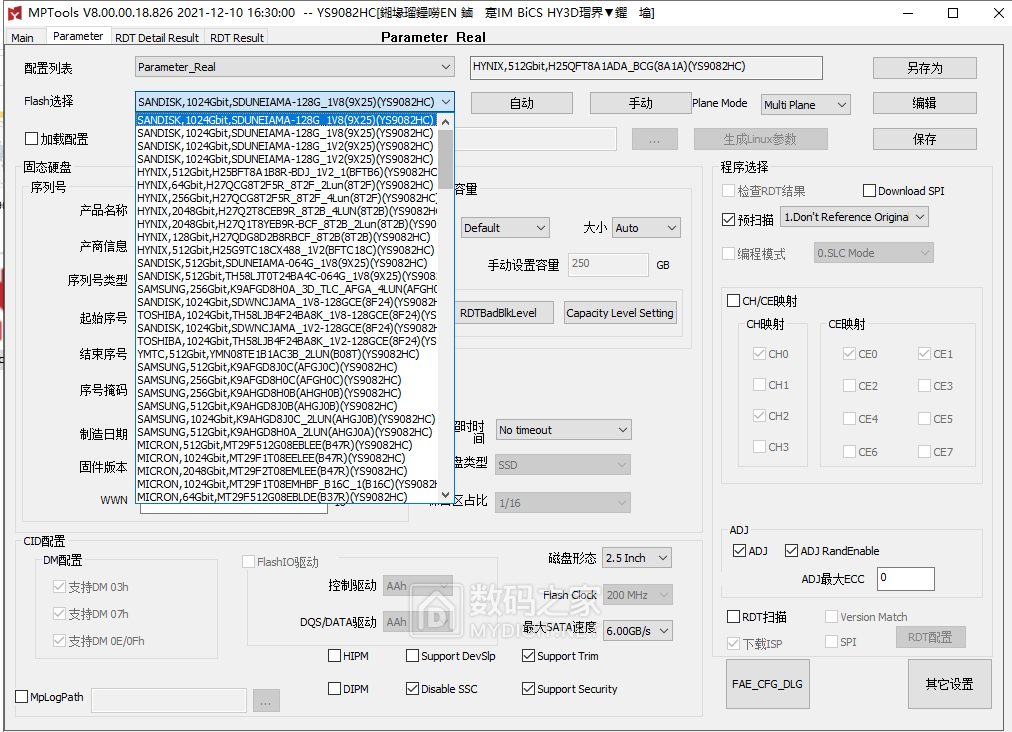Click the FAE_CFG_DLG button

767,684
